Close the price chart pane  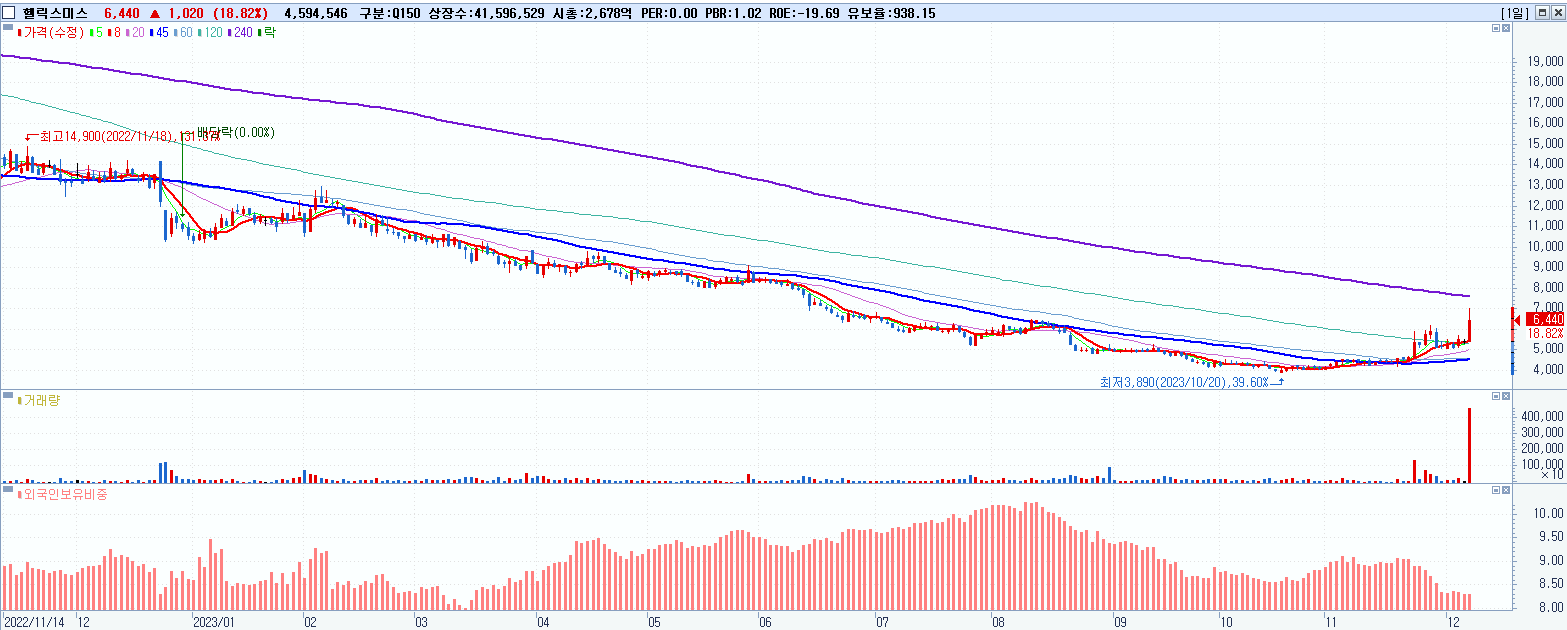(1507, 29)
